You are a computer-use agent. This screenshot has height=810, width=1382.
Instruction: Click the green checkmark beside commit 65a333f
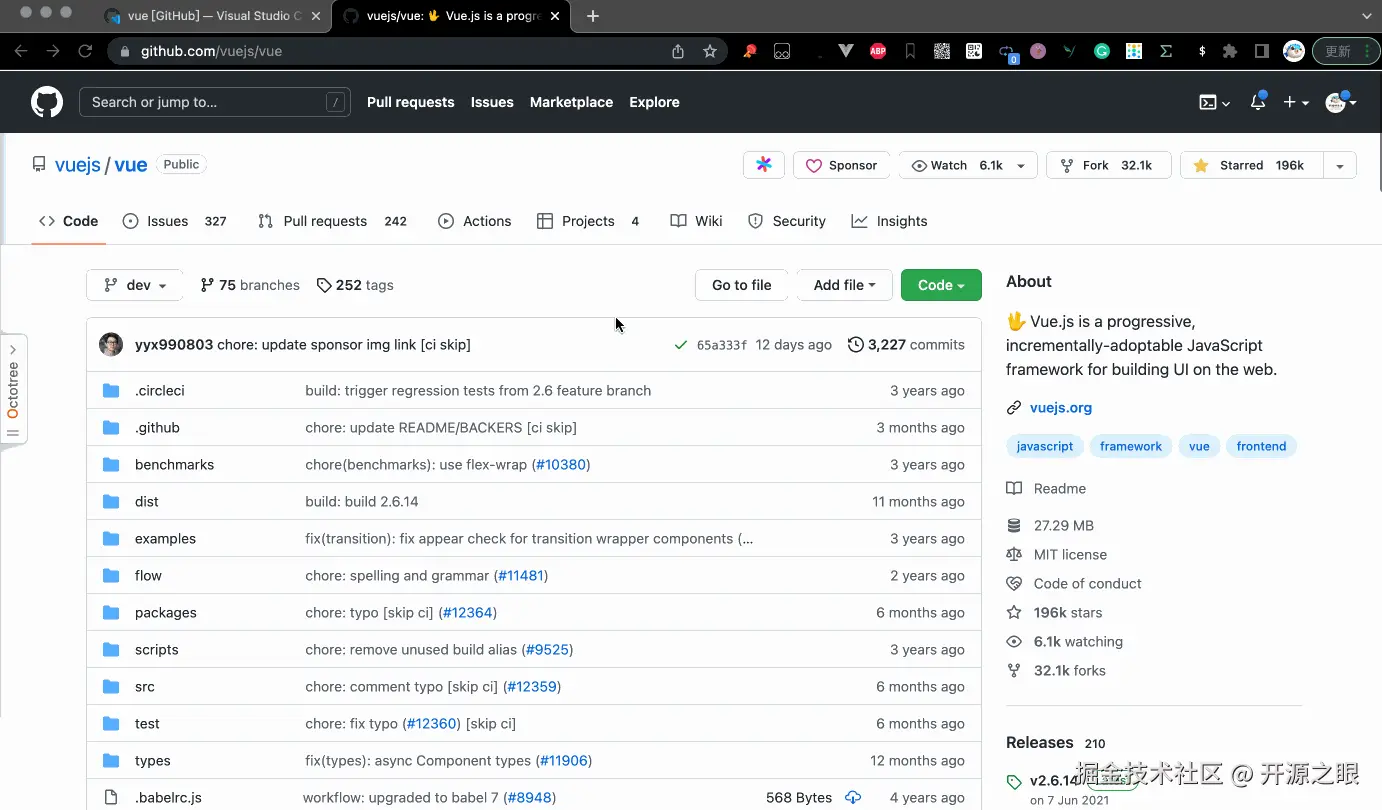681,344
